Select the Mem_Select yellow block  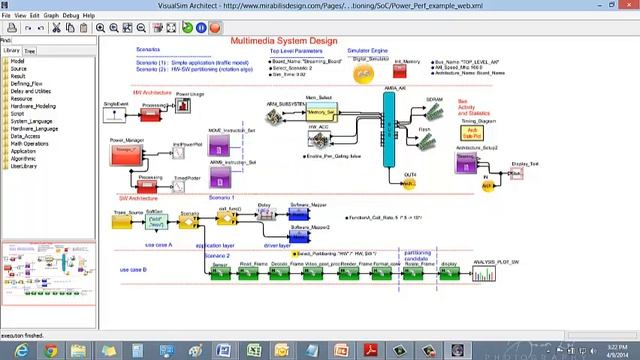click(322, 111)
